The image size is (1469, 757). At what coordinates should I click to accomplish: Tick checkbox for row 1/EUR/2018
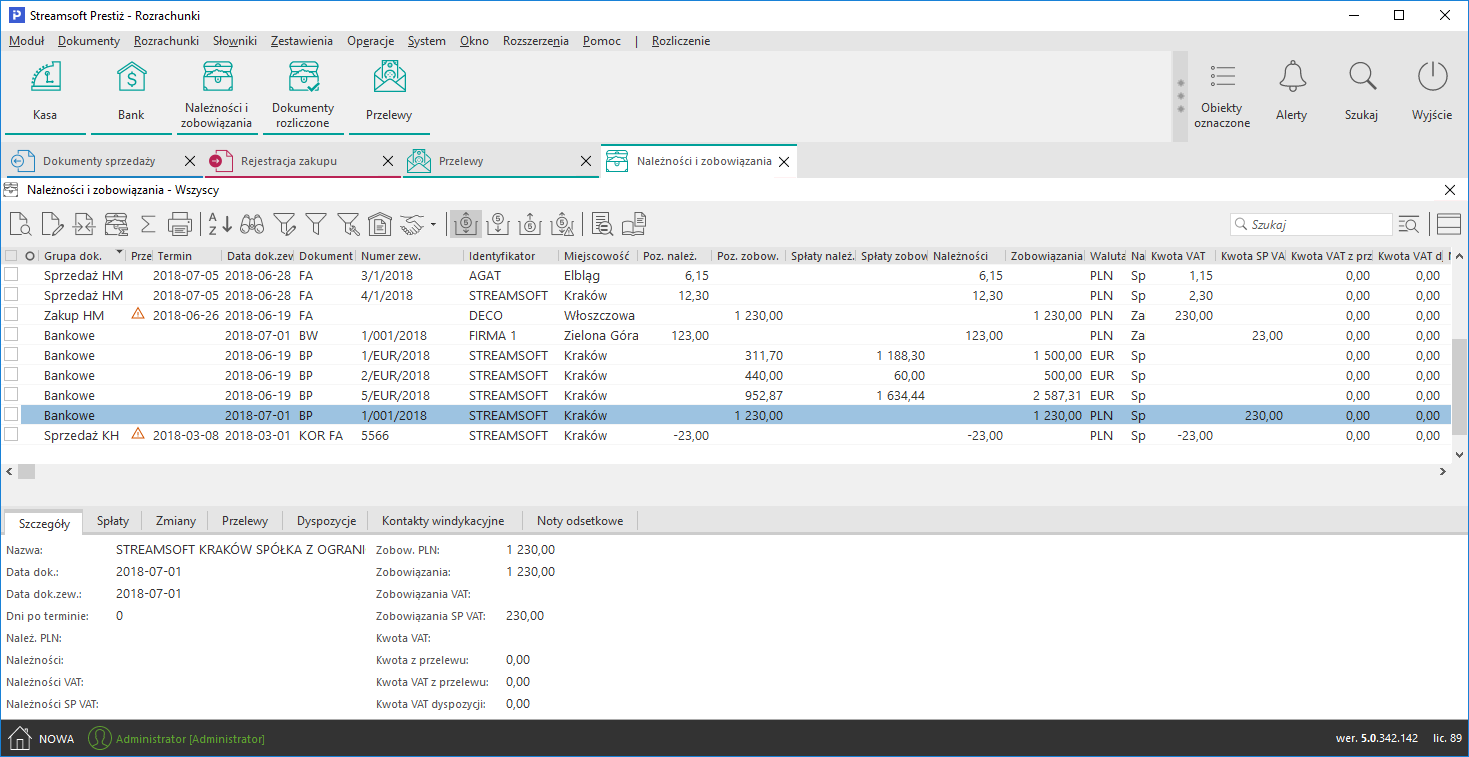point(11,355)
